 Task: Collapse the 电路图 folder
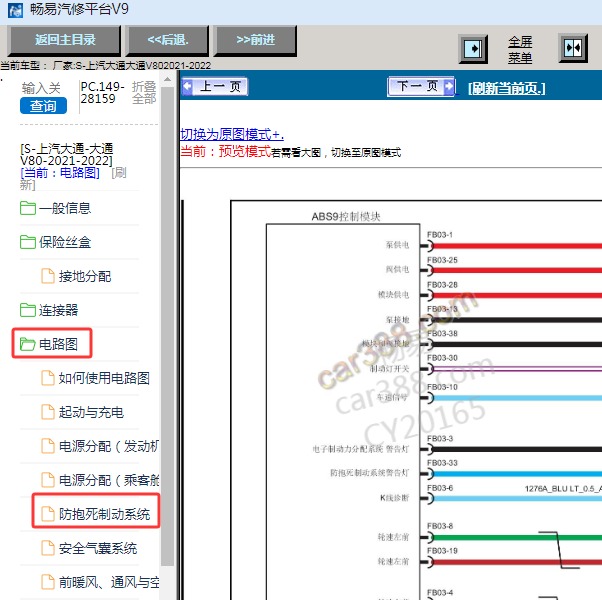pos(58,344)
